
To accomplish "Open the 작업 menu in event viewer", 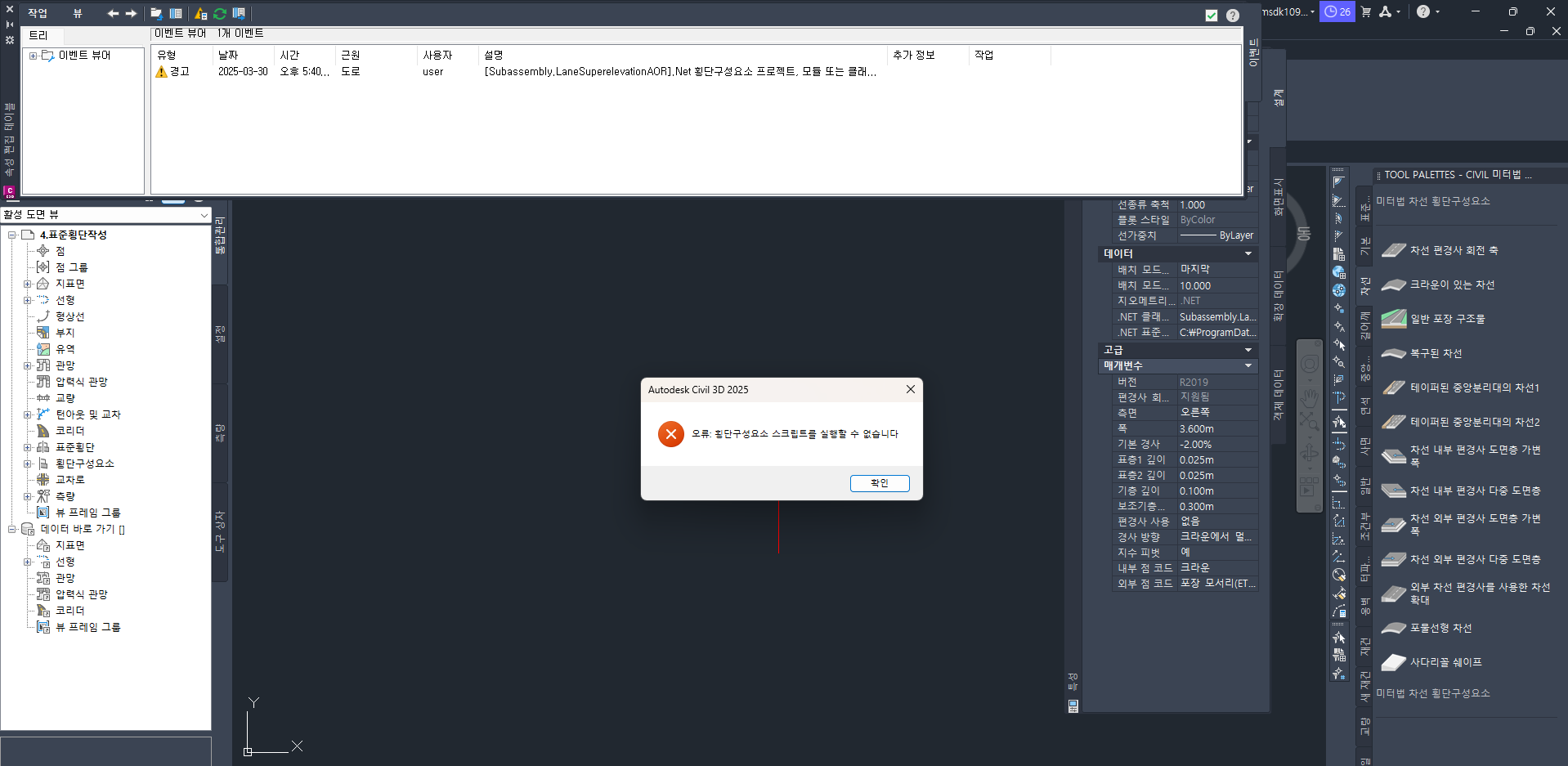I will coord(38,13).
